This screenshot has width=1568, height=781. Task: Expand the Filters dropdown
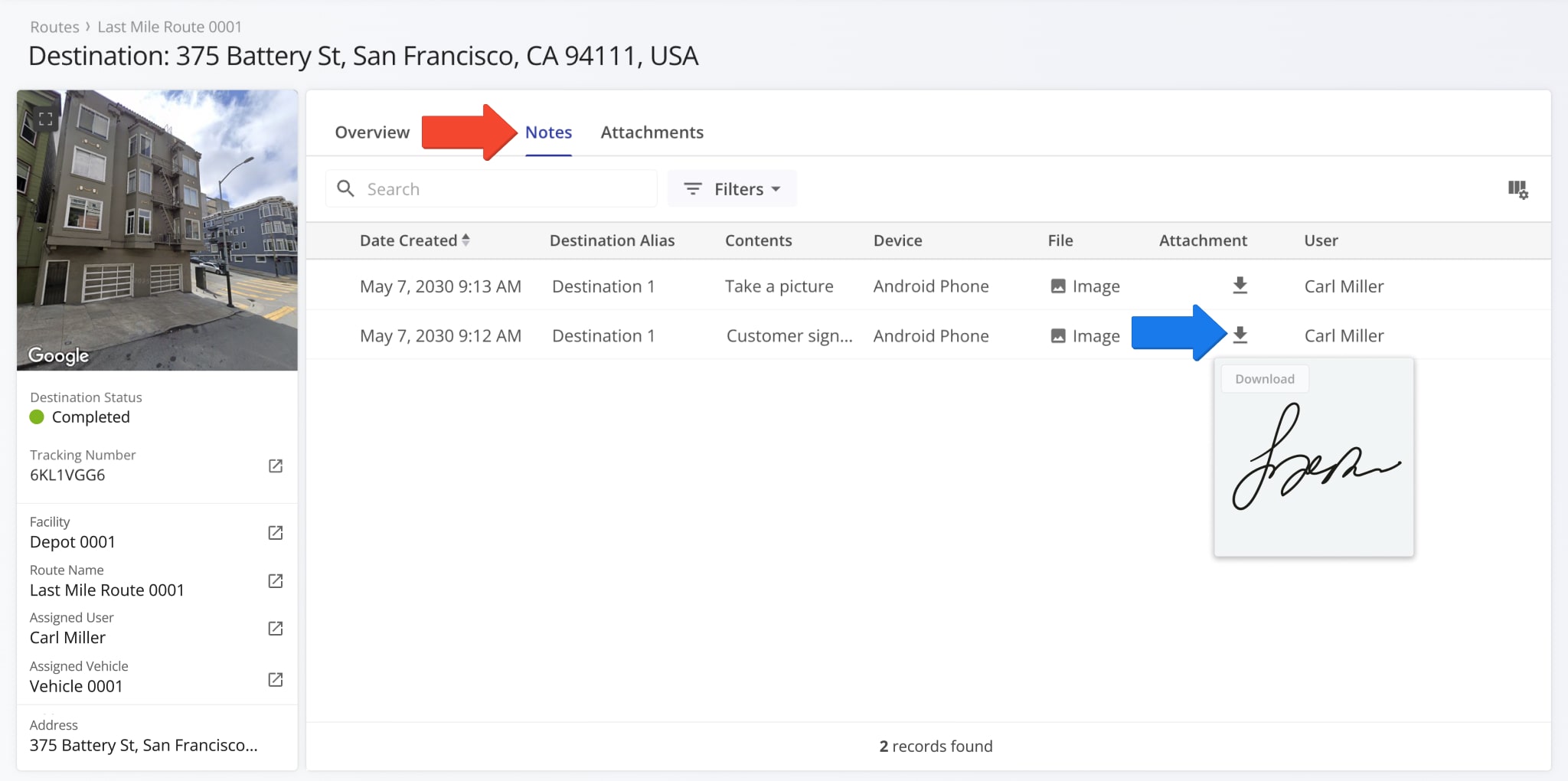point(732,189)
